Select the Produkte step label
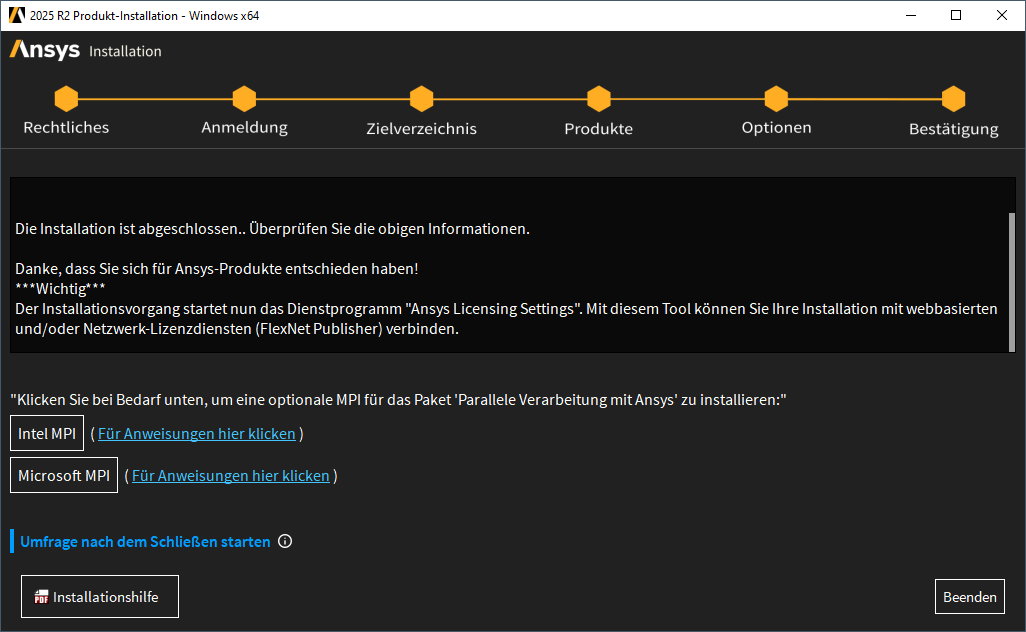Screen dimensions: 1026x632 pyautogui.click(x=599, y=128)
